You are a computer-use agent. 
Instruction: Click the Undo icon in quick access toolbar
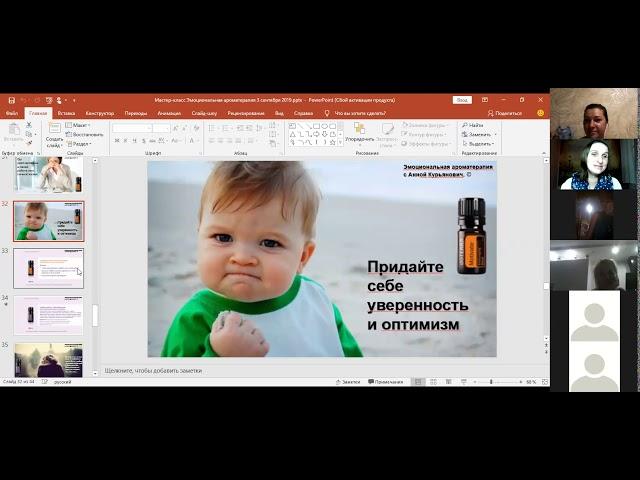[24, 100]
